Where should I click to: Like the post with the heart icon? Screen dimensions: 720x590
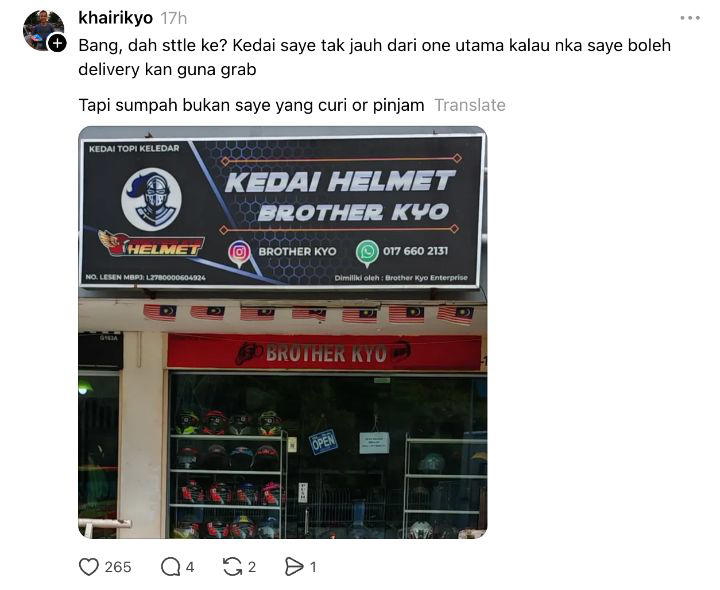tap(89, 567)
